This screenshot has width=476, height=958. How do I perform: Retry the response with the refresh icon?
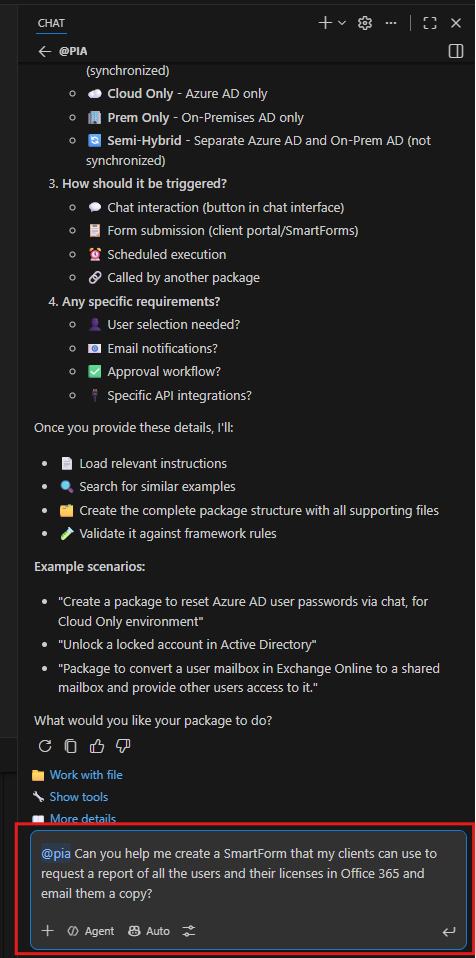point(45,746)
